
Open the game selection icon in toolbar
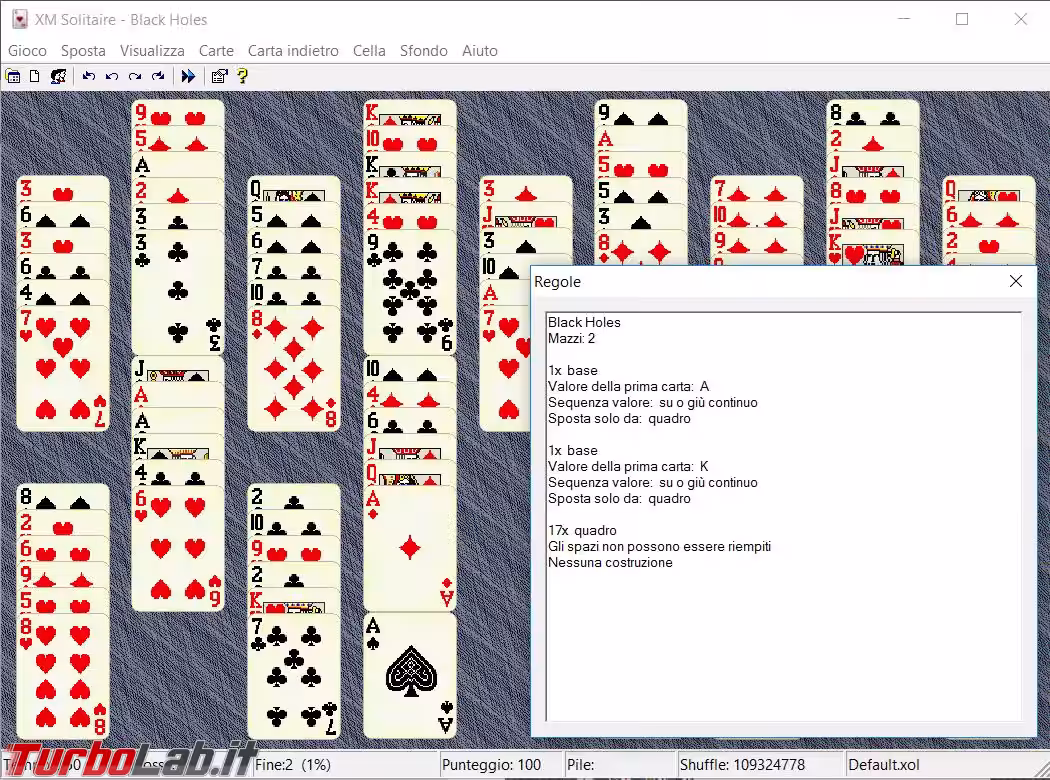[13, 76]
